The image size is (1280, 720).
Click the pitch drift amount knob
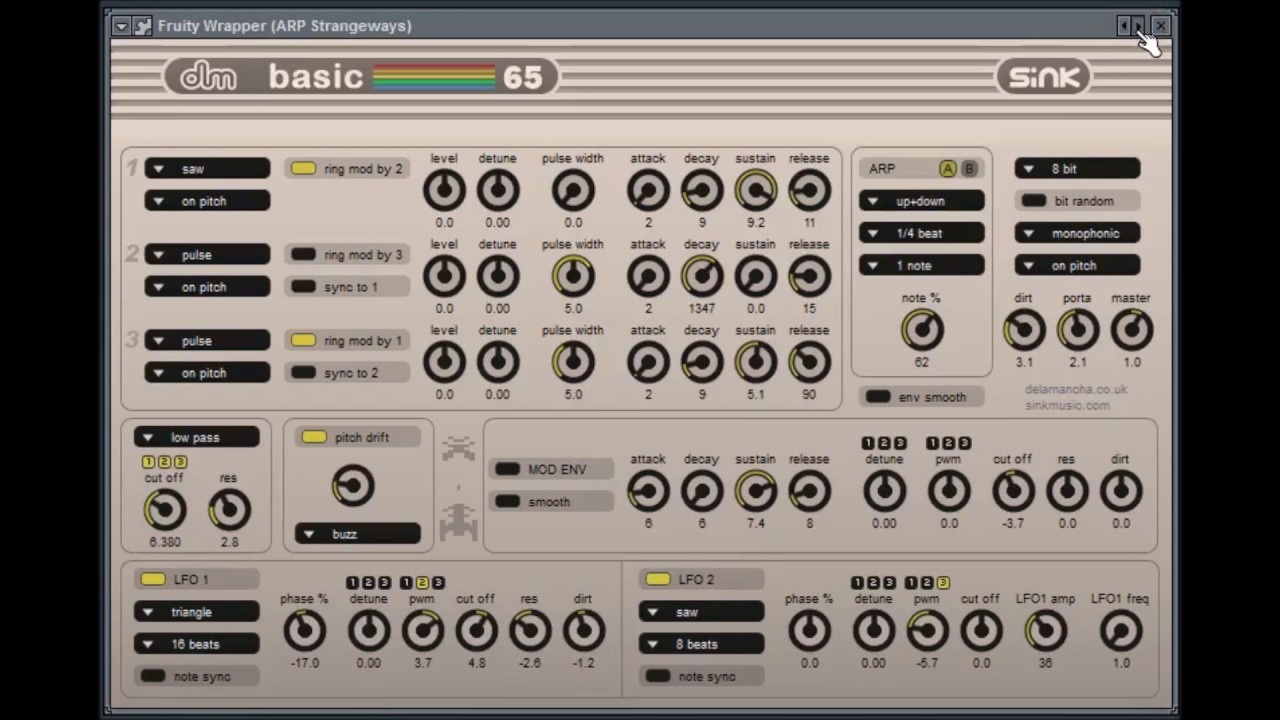click(x=353, y=486)
